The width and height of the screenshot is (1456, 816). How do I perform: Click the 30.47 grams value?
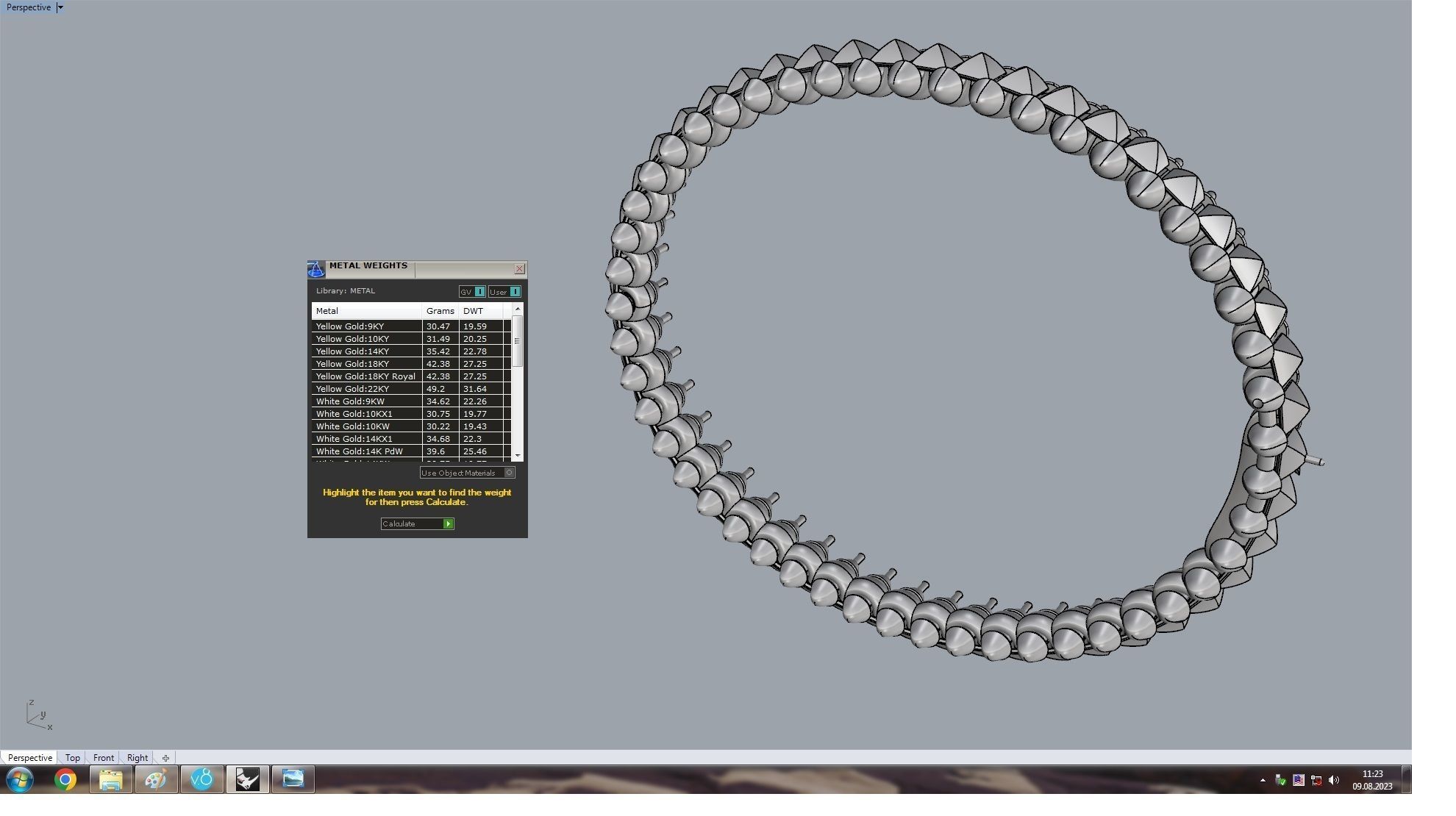pyautogui.click(x=438, y=326)
